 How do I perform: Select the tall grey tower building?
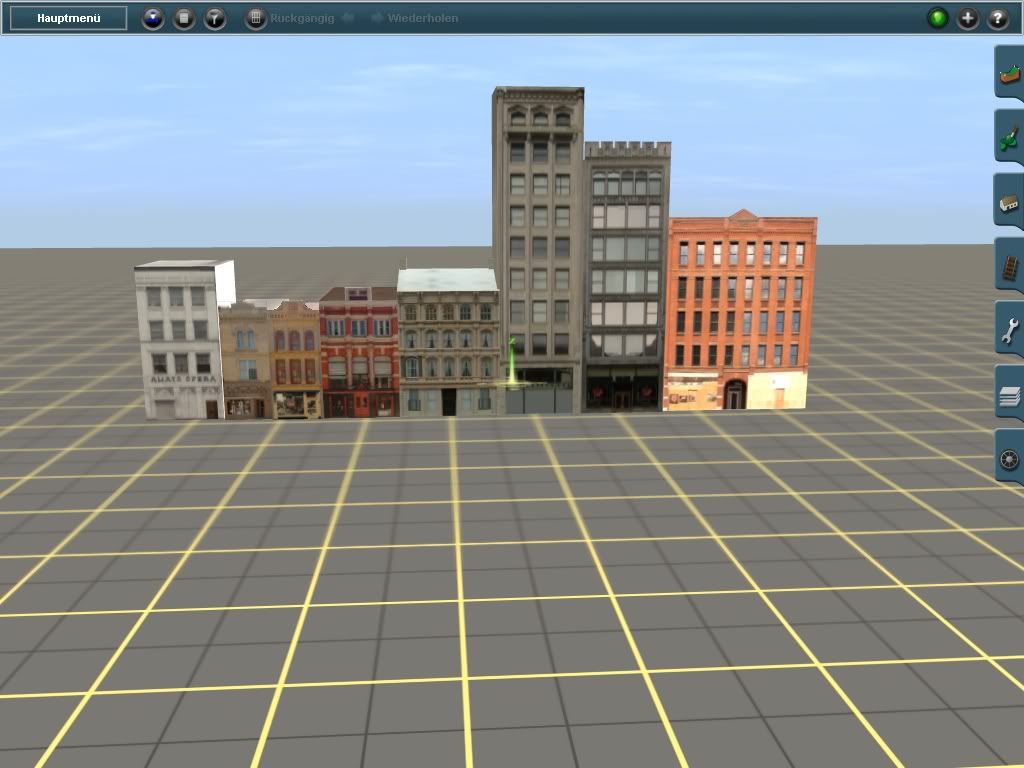tap(537, 248)
